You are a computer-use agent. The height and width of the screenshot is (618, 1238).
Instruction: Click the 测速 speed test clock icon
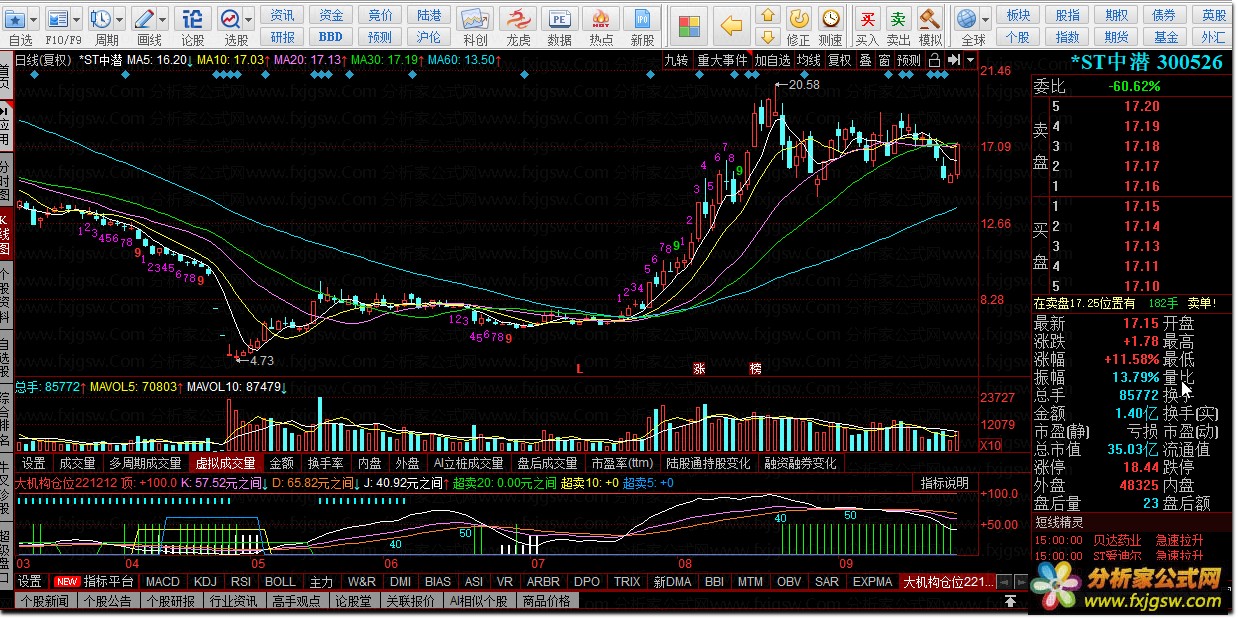[x=831, y=18]
